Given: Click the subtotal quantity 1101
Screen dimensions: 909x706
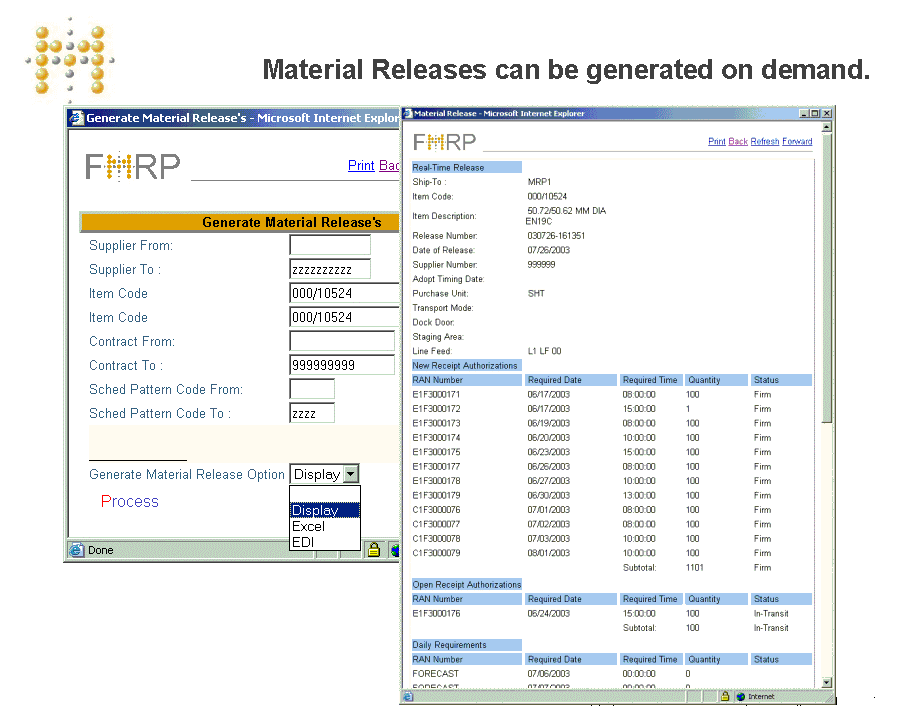Looking at the screenshot, I should 695,567.
